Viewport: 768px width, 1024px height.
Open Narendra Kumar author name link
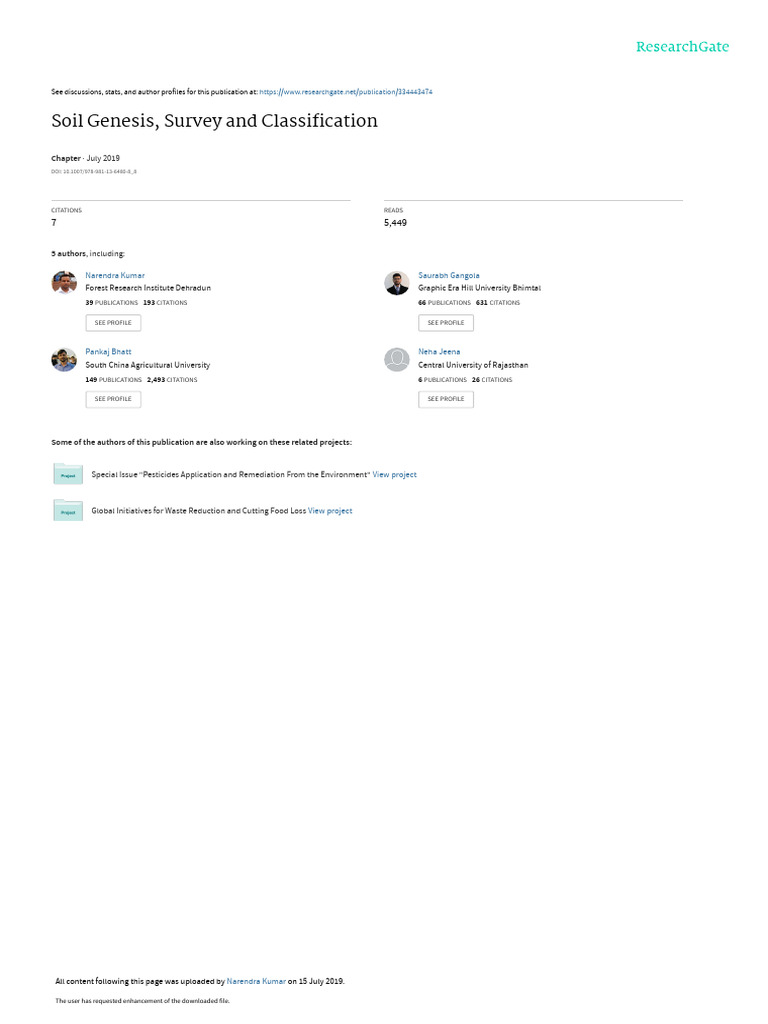click(x=115, y=276)
